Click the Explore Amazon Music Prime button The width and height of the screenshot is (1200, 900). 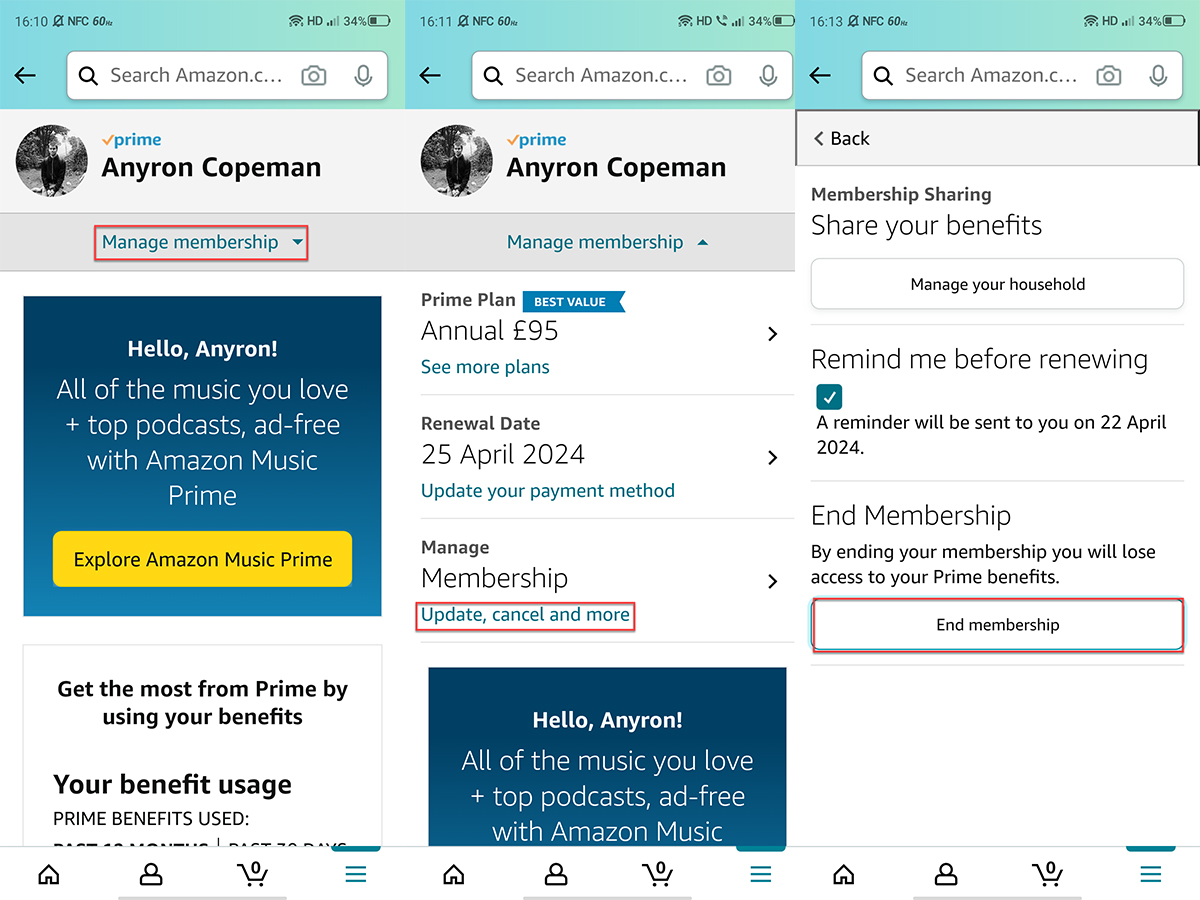click(x=203, y=559)
